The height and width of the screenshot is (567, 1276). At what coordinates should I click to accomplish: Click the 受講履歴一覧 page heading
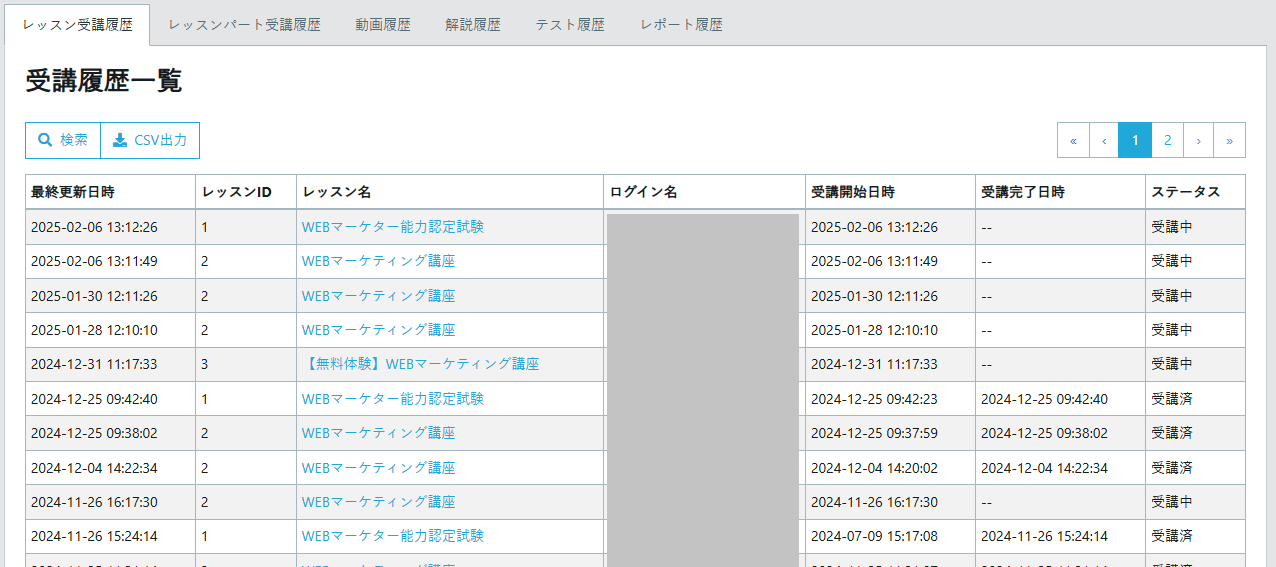104,81
